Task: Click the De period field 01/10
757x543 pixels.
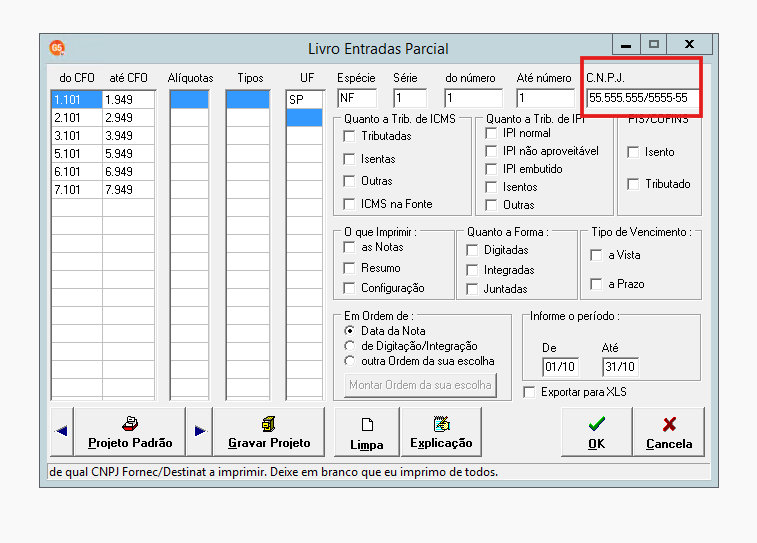Action: (560, 367)
